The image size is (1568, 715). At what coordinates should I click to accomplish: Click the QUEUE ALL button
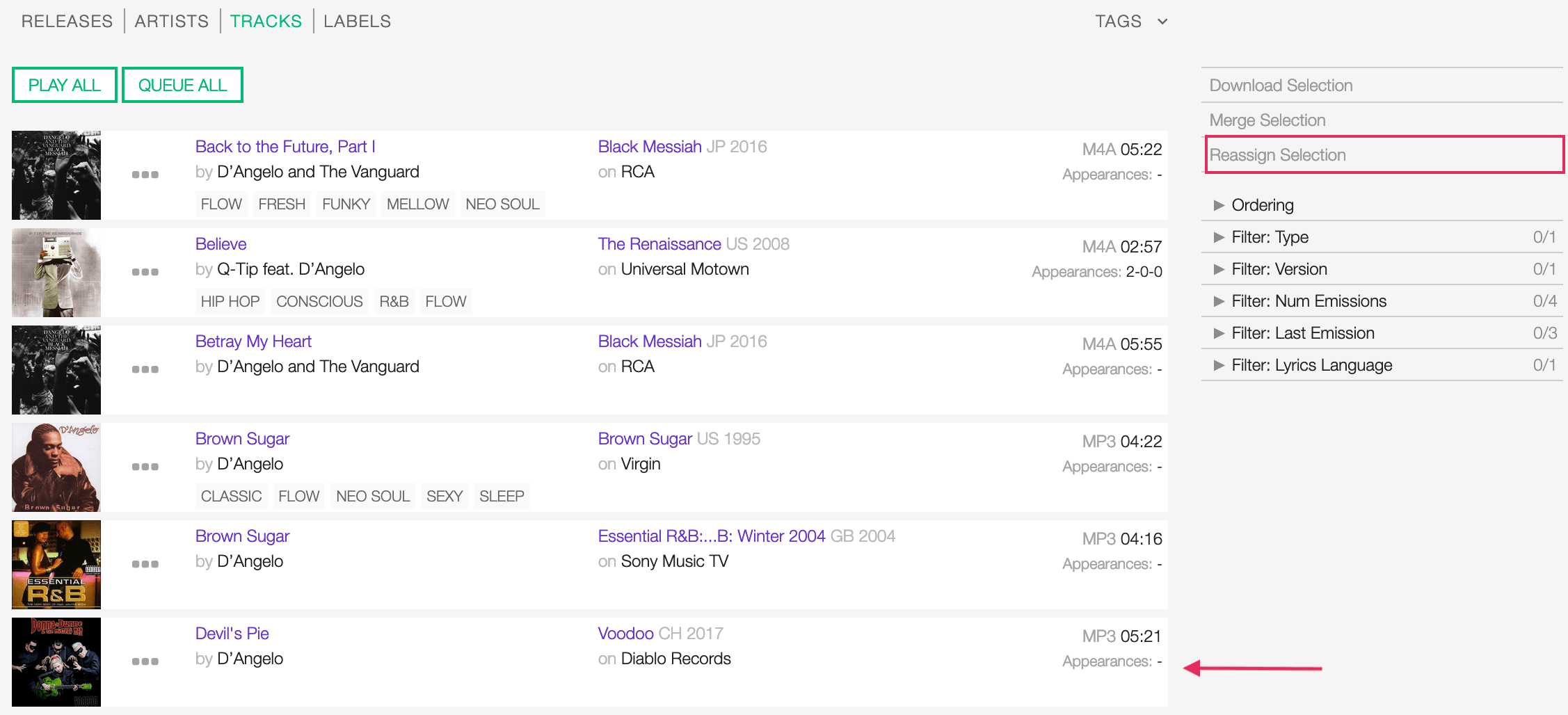point(182,85)
